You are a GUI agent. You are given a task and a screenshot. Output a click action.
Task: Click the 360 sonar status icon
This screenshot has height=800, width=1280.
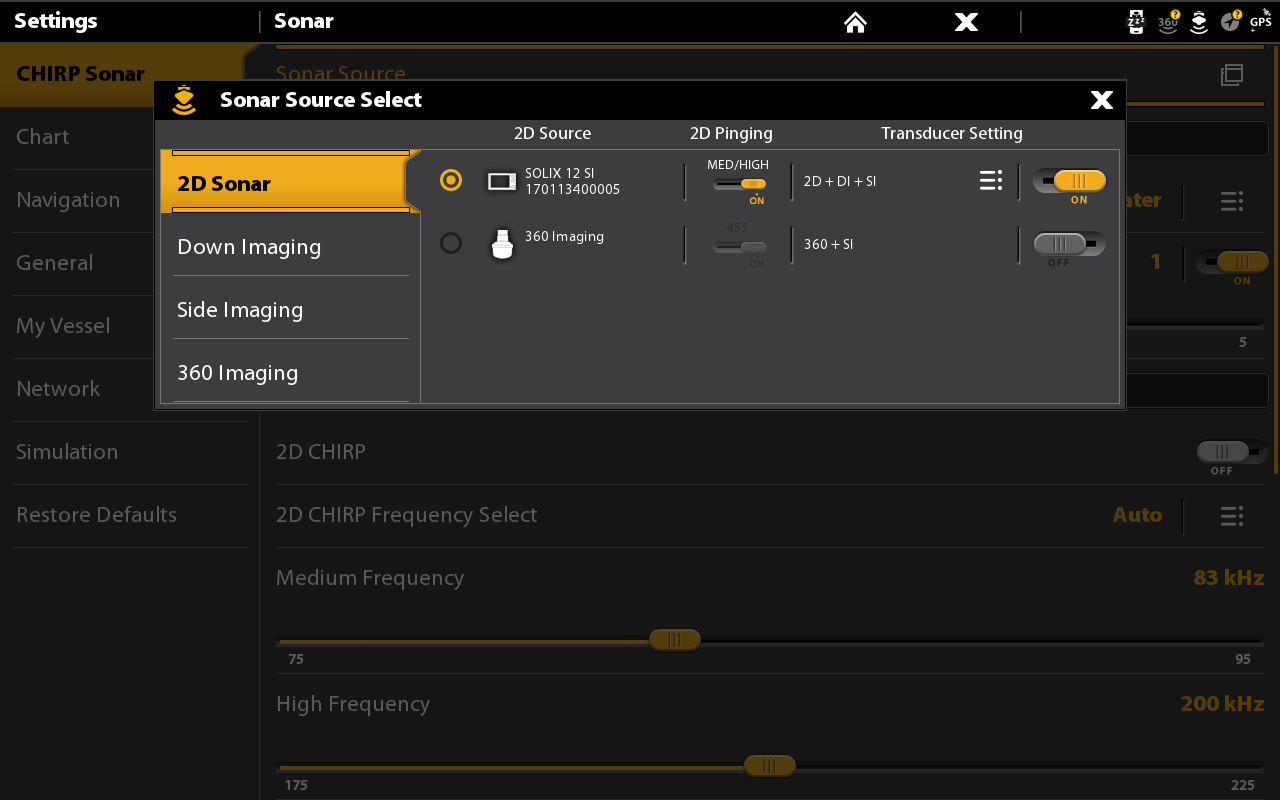1168,21
